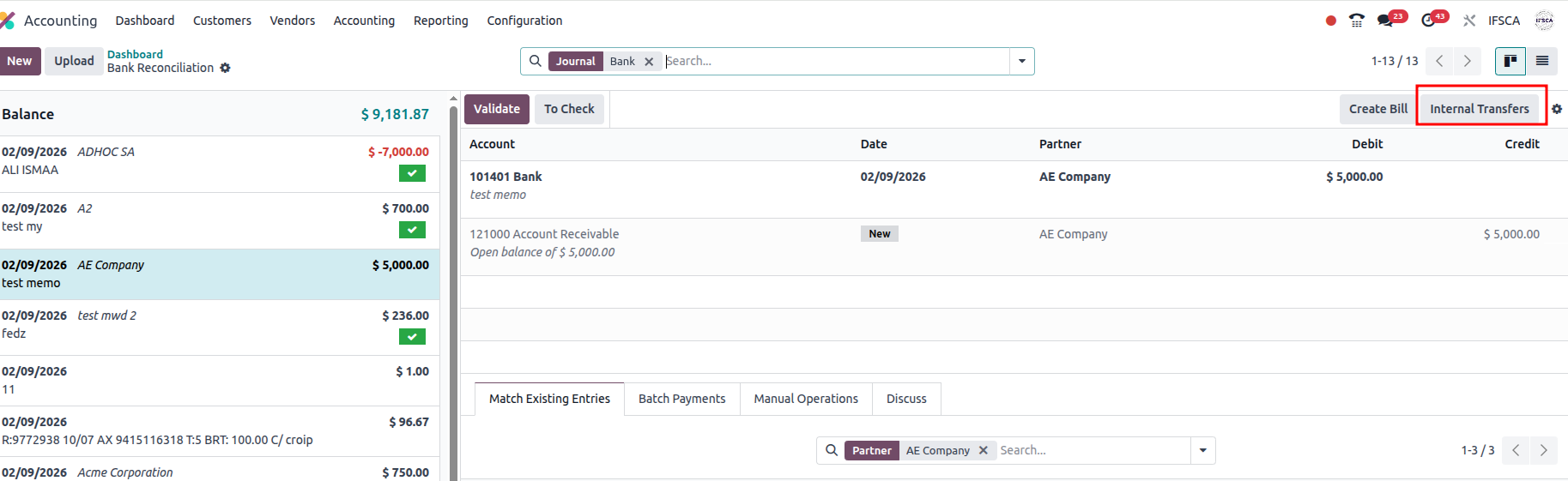Follow the Dashboard breadcrumb link
Screen dimensions: 1568x481
[135, 54]
